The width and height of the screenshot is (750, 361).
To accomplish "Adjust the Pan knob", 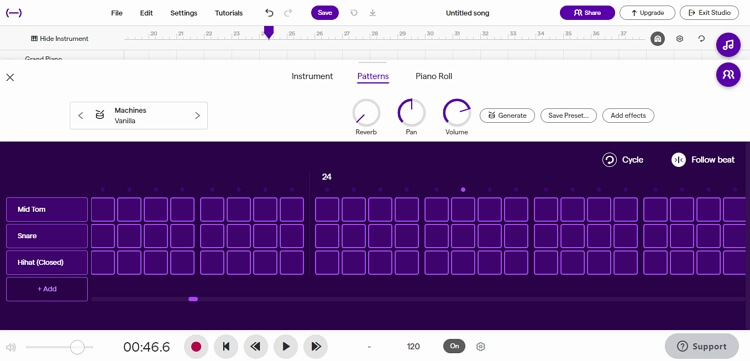I will tap(411, 113).
